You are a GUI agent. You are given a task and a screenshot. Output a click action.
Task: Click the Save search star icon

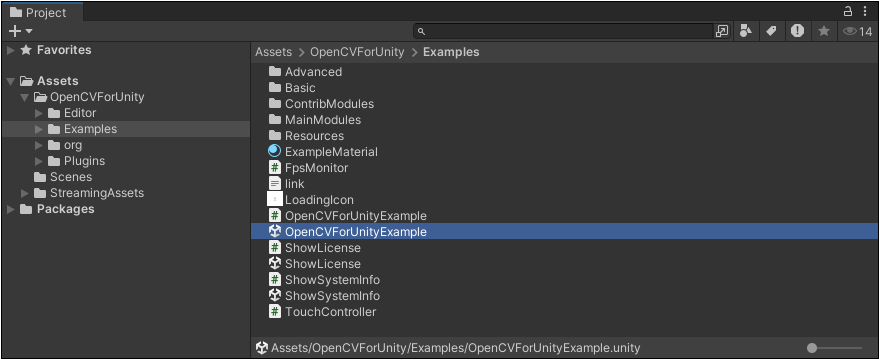824,31
